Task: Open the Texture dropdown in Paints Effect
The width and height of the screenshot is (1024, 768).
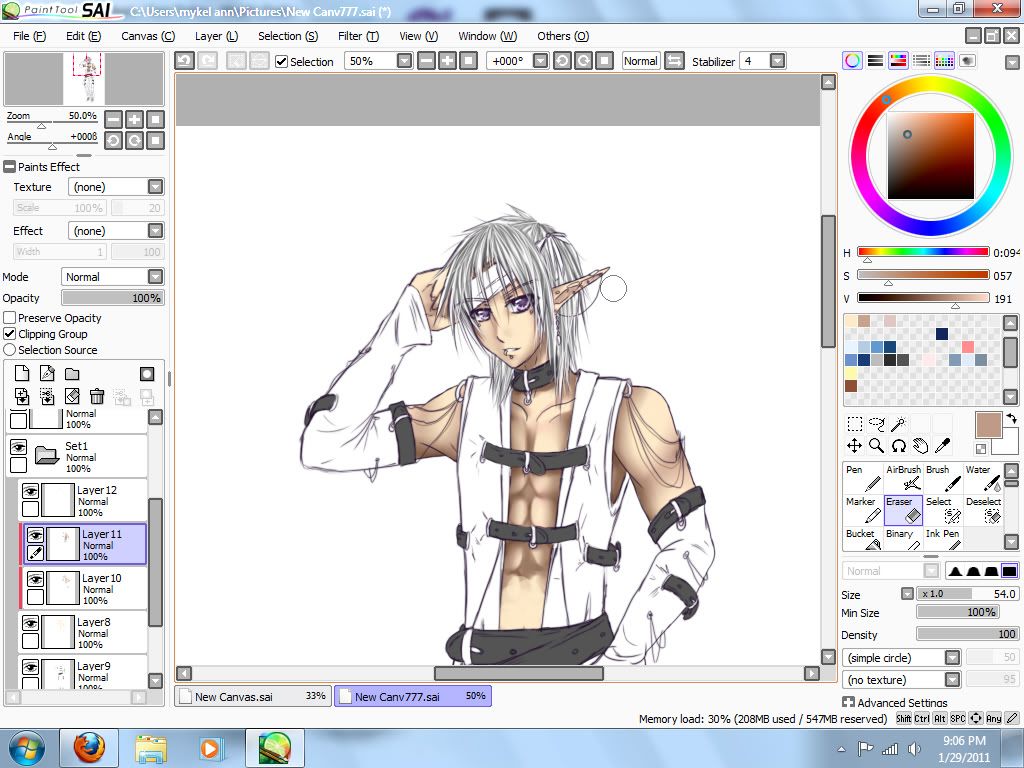Action: click(116, 187)
